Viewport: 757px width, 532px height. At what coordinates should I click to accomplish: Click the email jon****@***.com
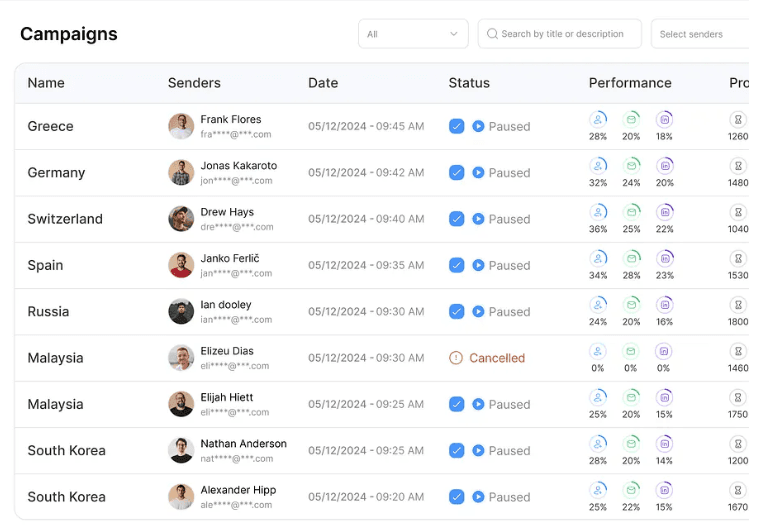(236, 181)
